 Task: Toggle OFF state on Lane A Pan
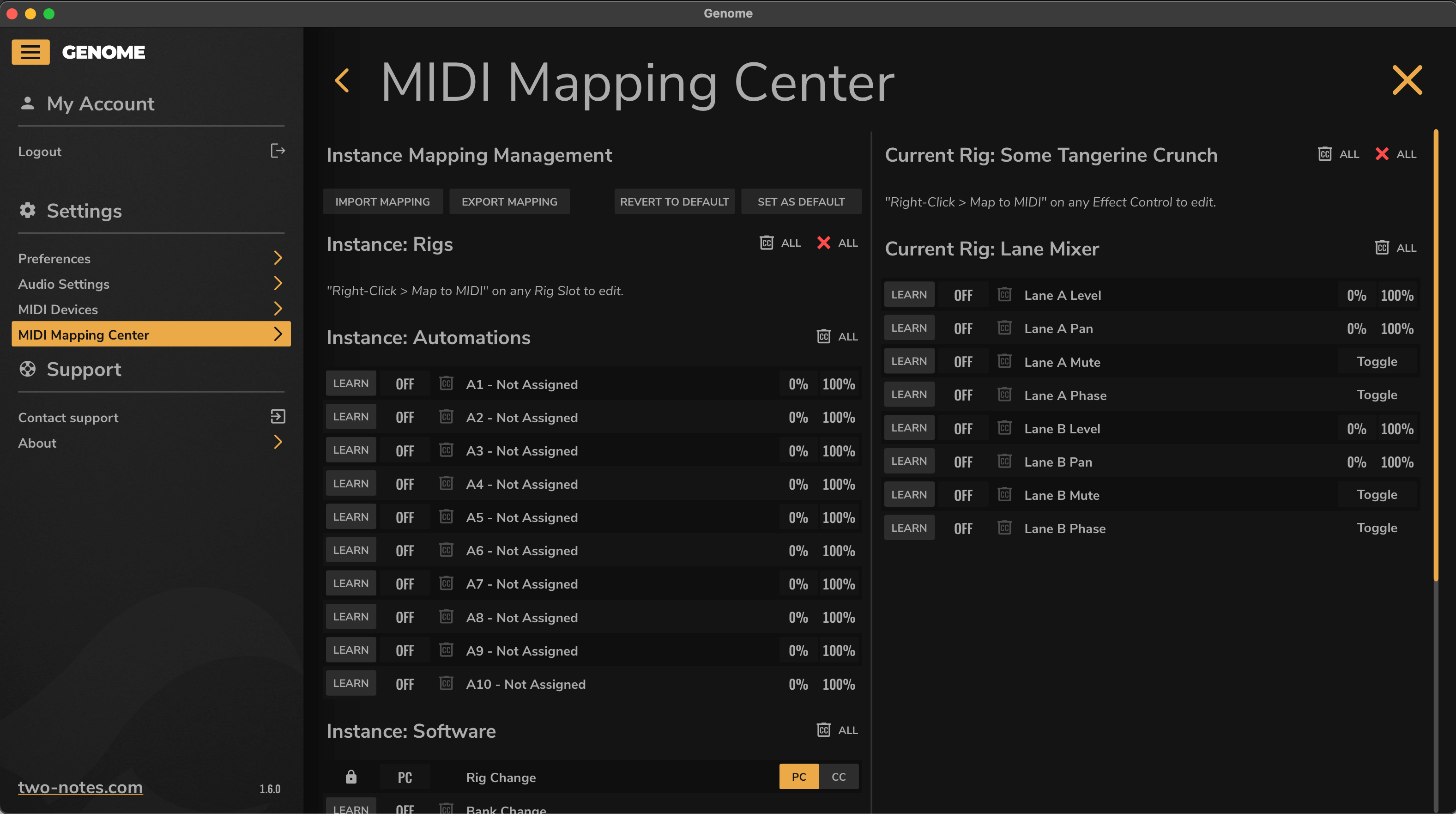point(963,328)
